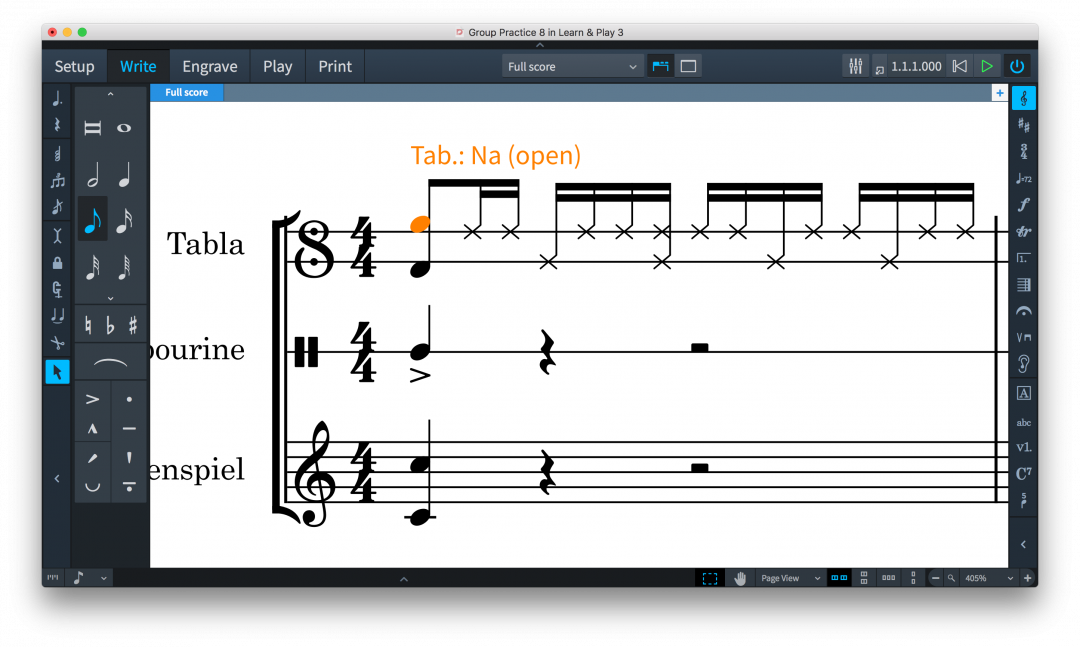Screen dimensions: 1080x647
Task: Rewind to beginning of flow
Action: [x=959, y=66]
